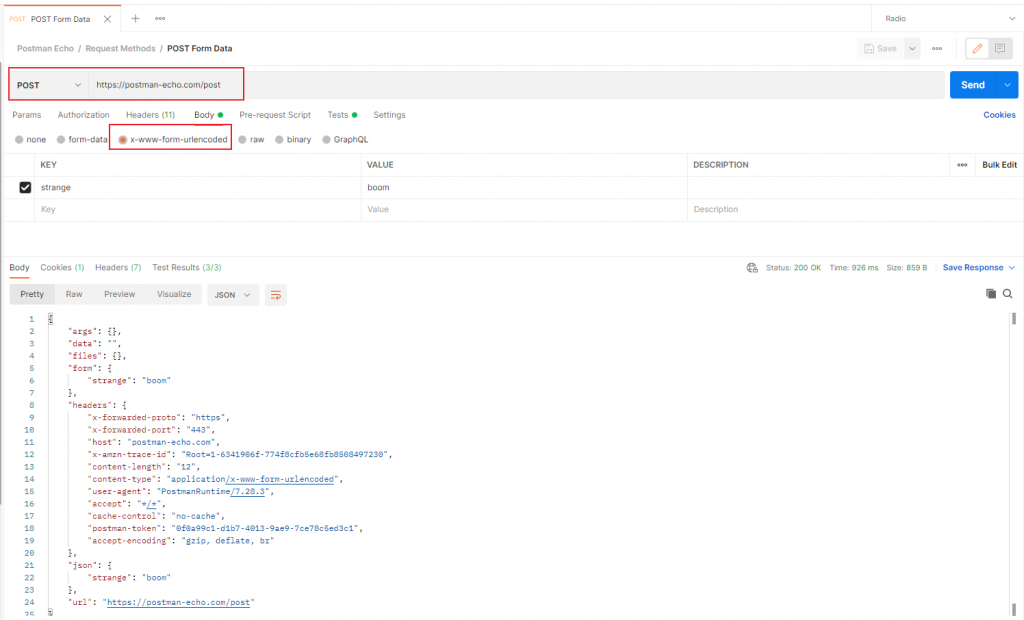Open the Headers (11) request tab
Screen dimensions: 1024x620
point(150,115)
